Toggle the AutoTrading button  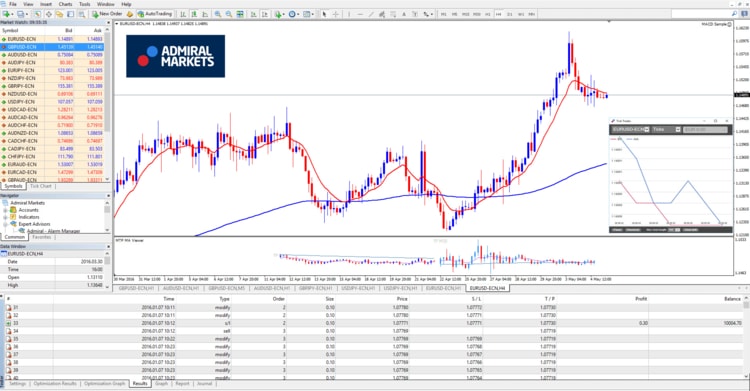(x=154, y=14)
